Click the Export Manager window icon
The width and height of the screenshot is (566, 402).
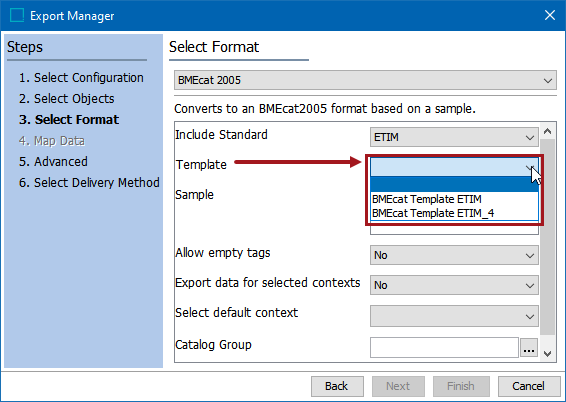(17, 16)
